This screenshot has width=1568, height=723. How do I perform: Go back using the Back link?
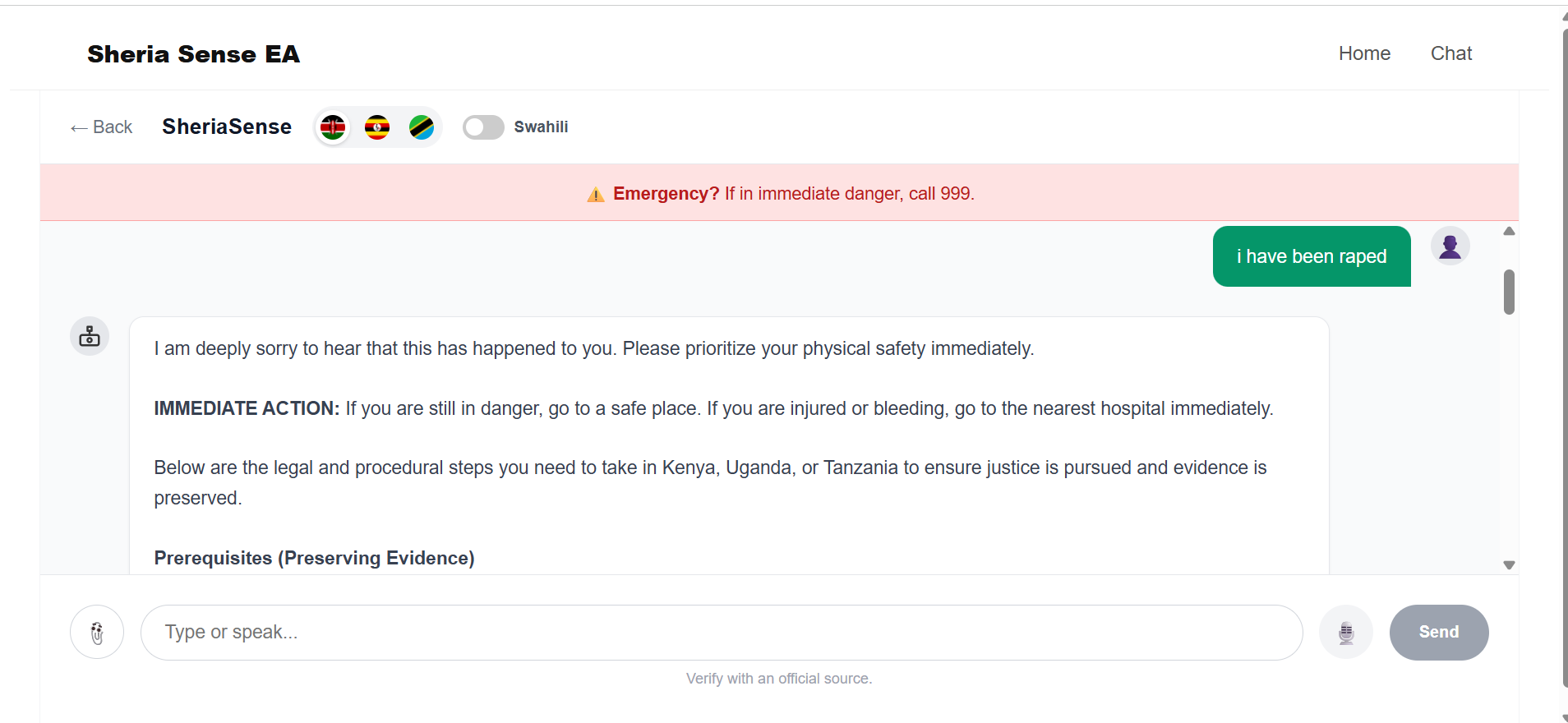[x=101, y=127]
